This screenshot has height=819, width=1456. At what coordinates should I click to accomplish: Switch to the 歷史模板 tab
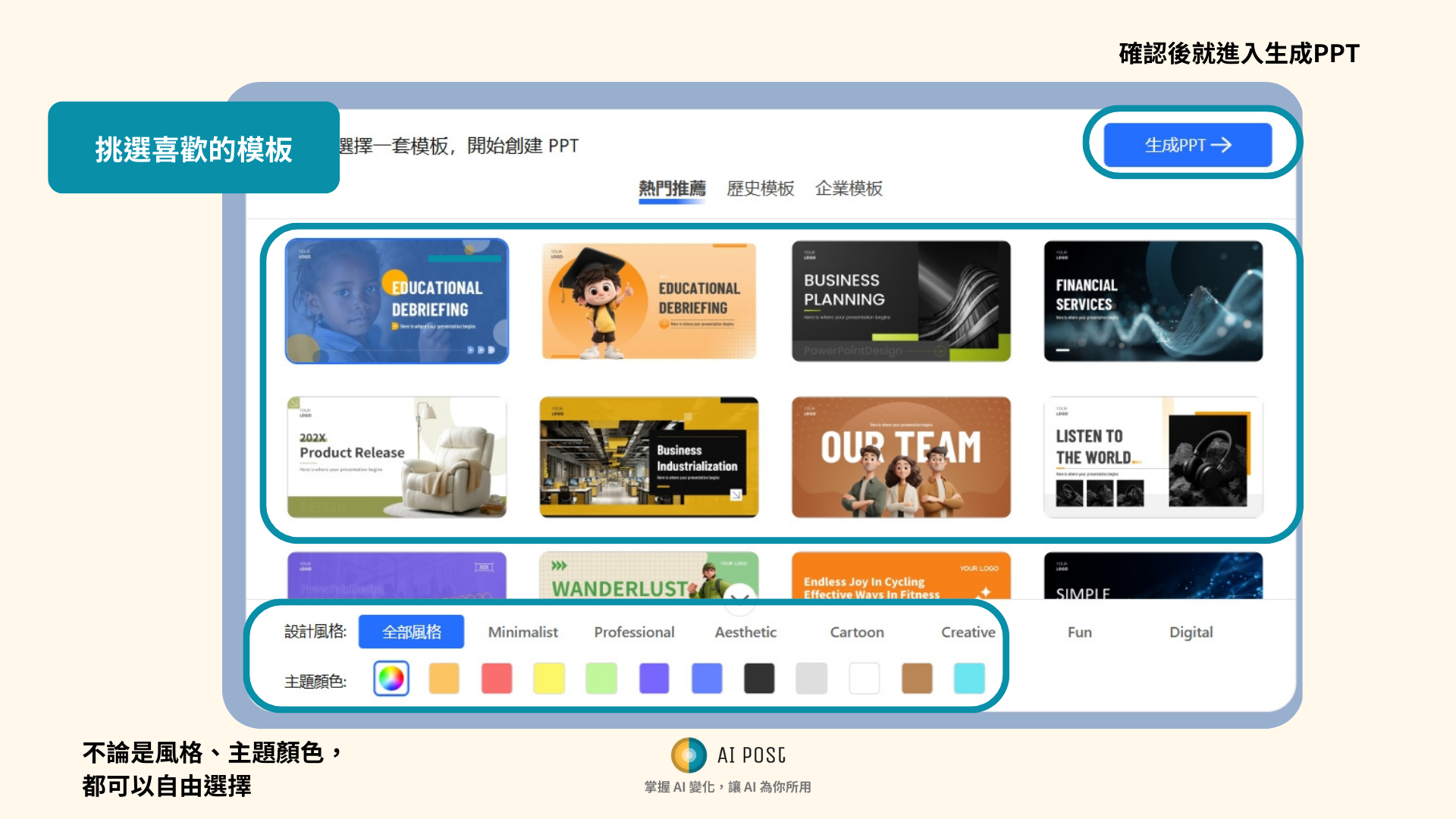760,188
